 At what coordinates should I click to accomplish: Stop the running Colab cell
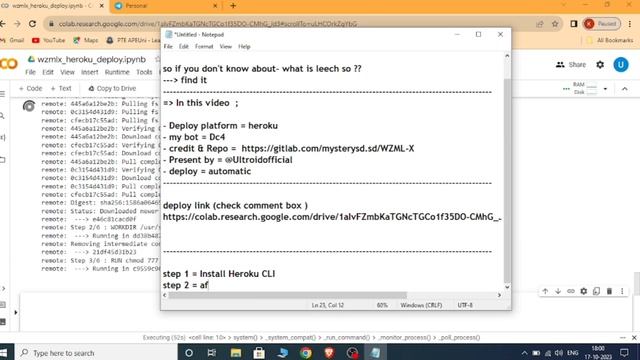tap(29, 106)
